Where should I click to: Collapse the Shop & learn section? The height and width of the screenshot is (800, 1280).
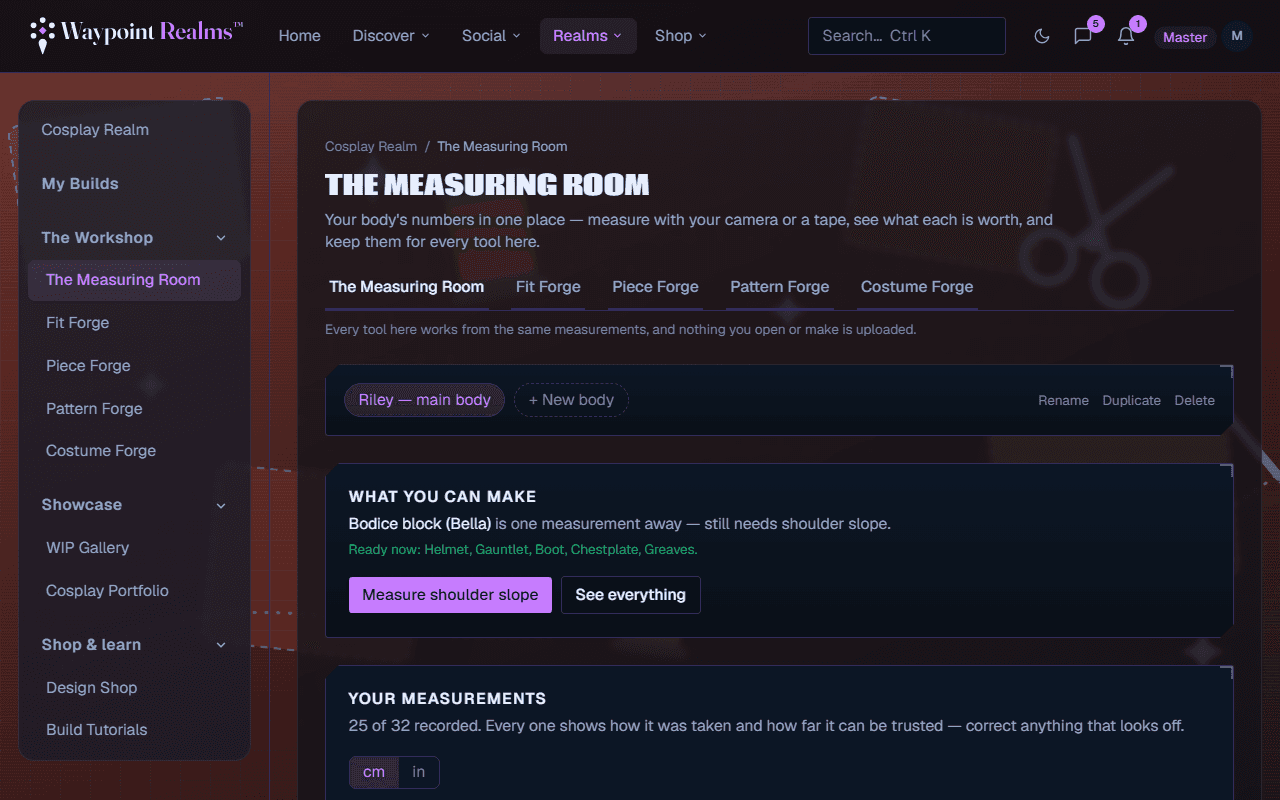pyautogui.click(x=221, y=645)
